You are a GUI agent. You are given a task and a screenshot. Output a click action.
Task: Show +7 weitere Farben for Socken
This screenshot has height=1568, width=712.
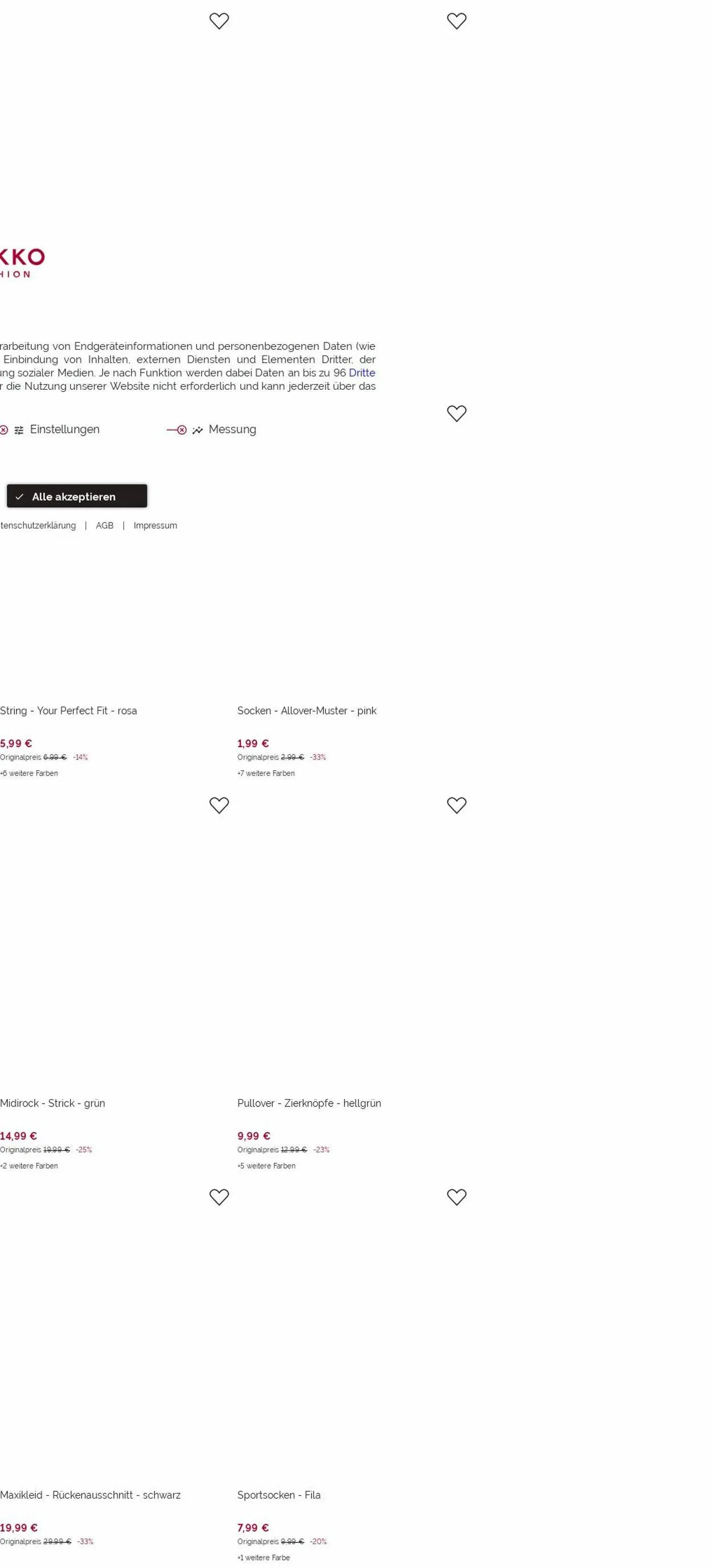[266, 774]
